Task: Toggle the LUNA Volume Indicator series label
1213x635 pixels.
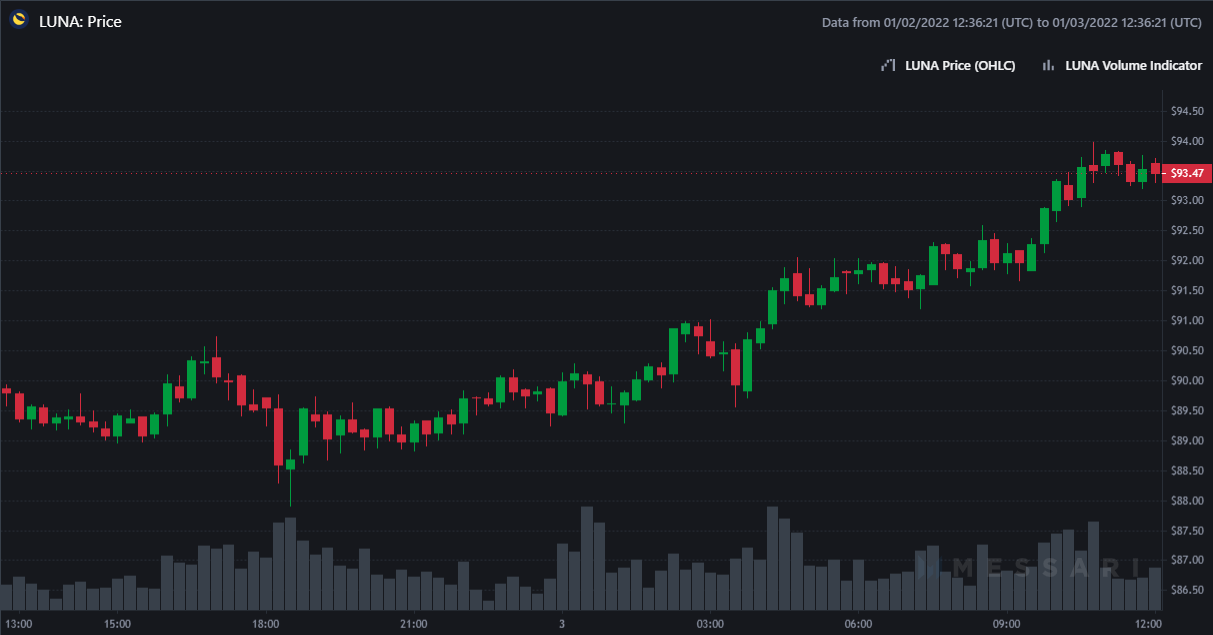Action: (1133, 65)
